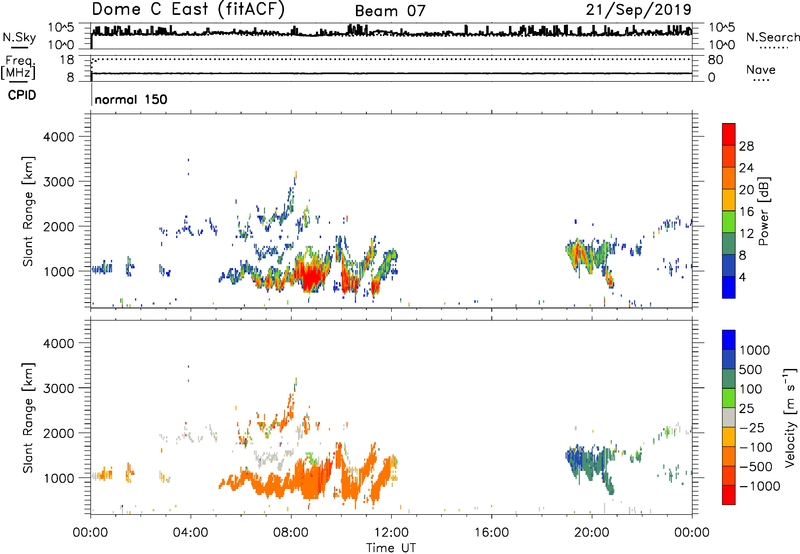
Task: Click the 'CPID' label
Action: 22,95
